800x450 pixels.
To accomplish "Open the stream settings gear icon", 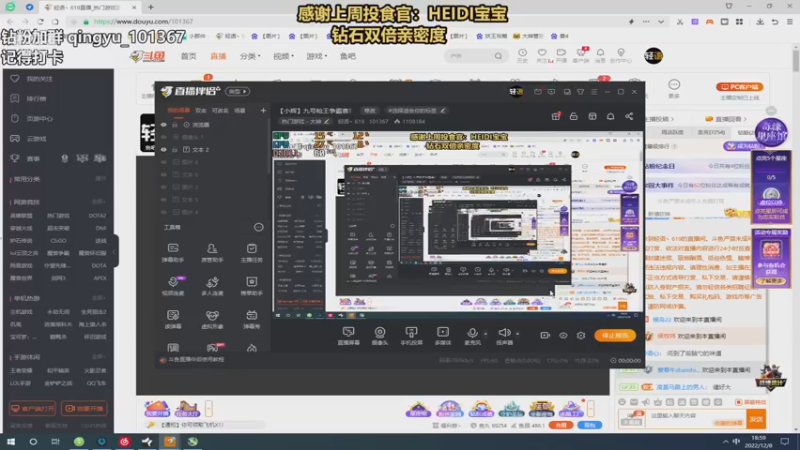I will [x=581, y=335].
